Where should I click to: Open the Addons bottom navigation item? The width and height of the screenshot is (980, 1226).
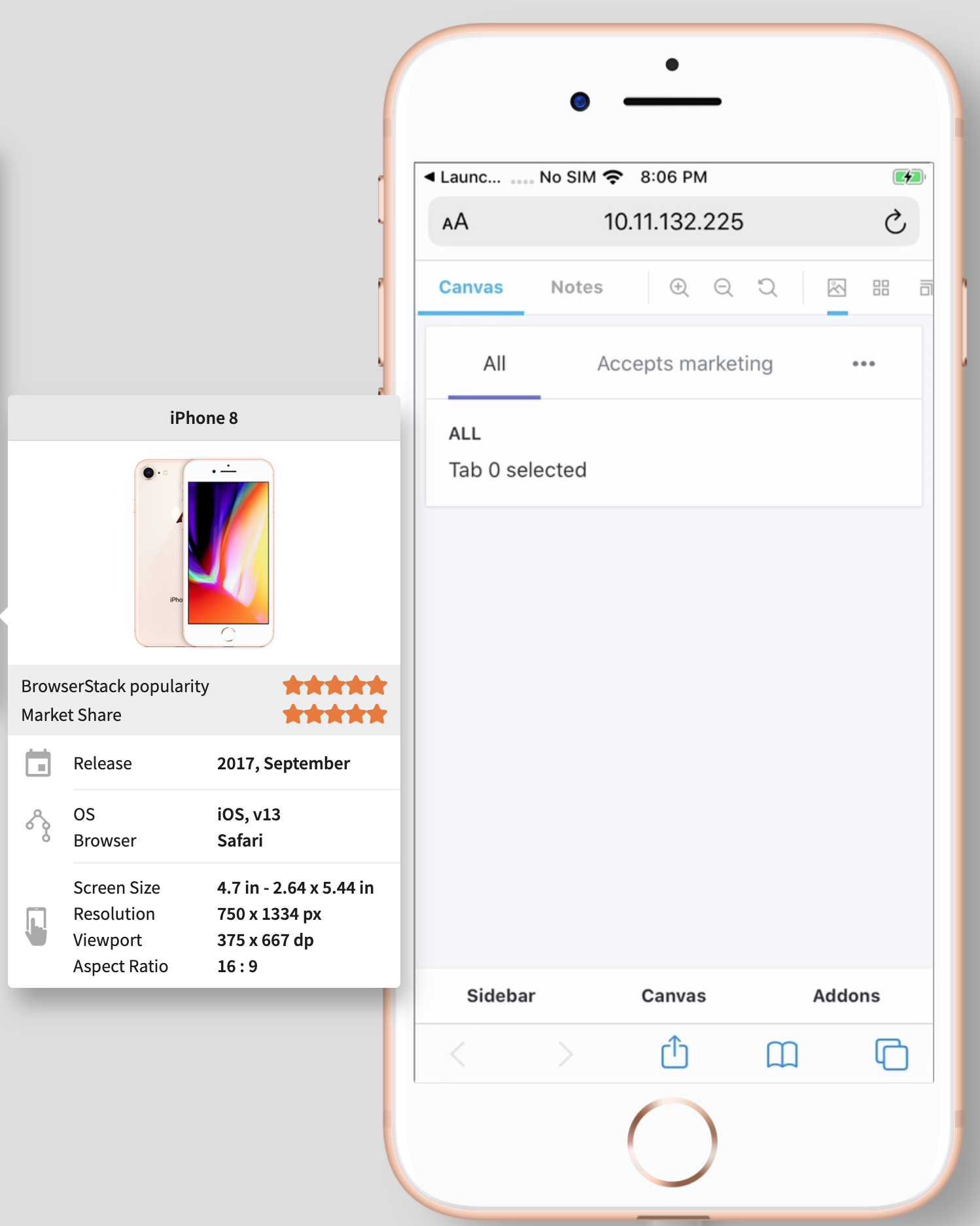click(x=847, y=996)
